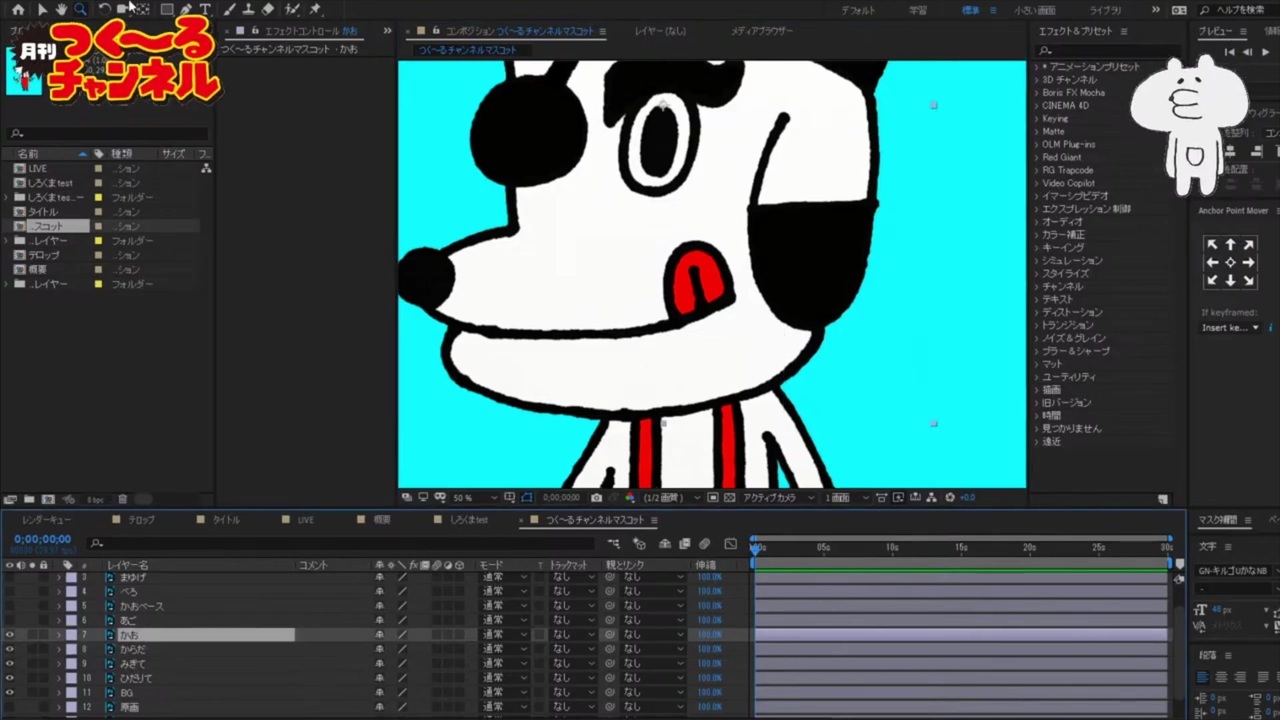Viewport: 1280px width, 720px height.
Task: Select the Hand tool
Action: click(61, 9)
